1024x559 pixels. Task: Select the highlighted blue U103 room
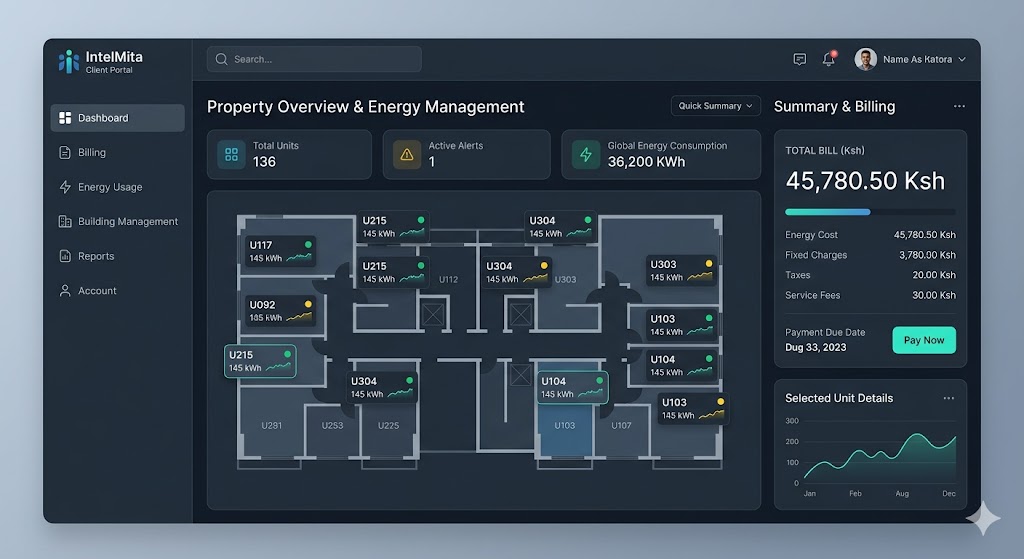[x=565, y=428]
